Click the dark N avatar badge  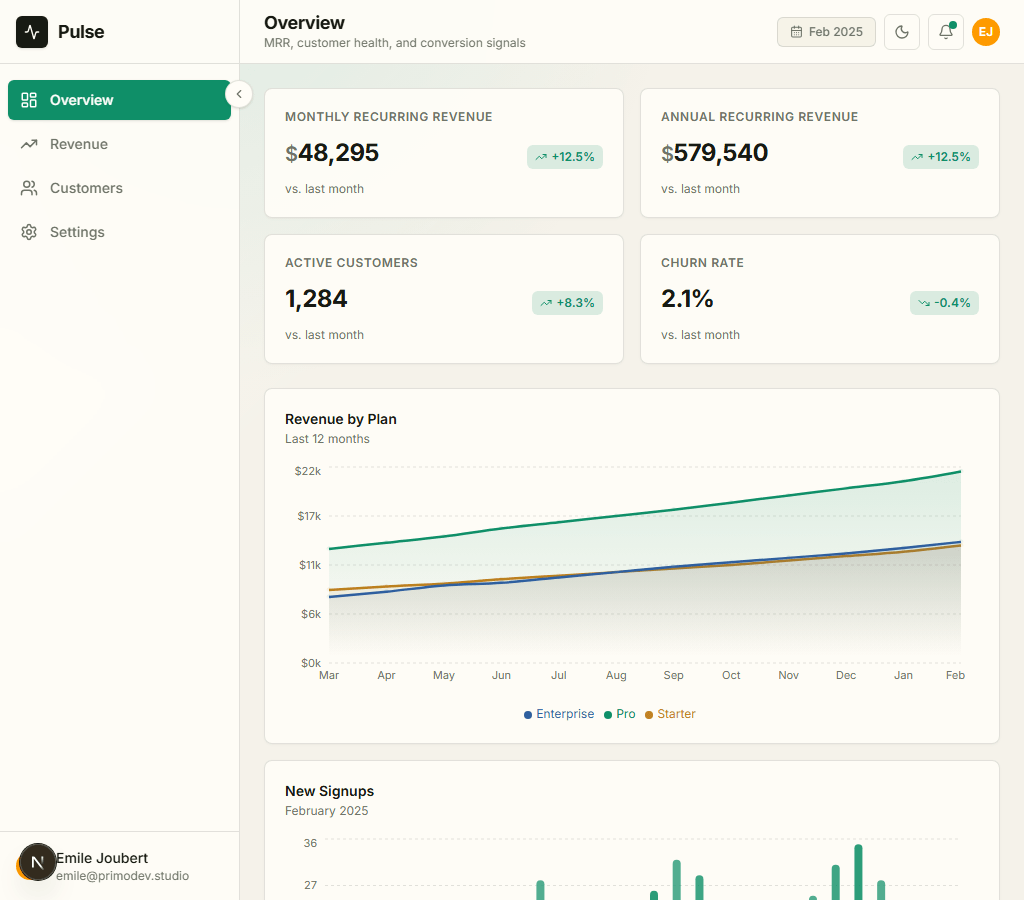click(x=38, y=862)
